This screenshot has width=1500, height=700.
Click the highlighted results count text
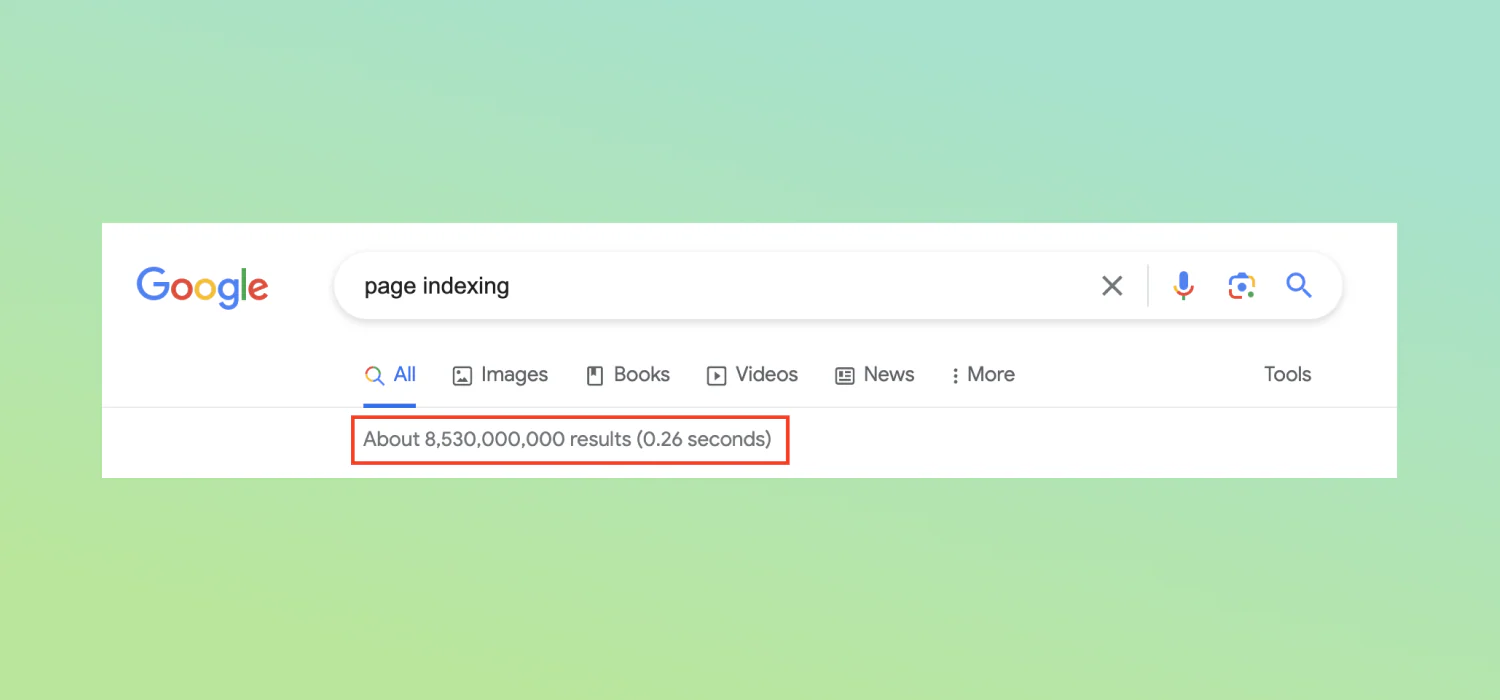567,439
